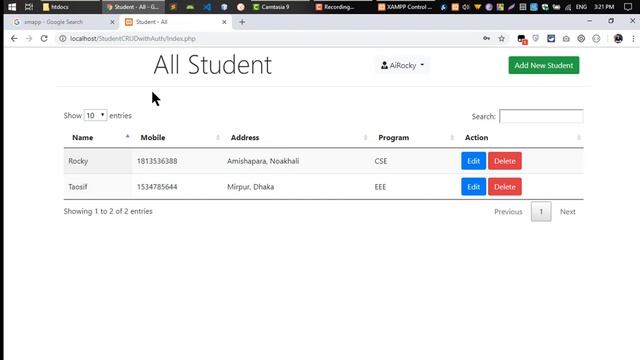Click the ENG language indicator in tray
This screenshot has height=360, width=640.
(581, 7)
